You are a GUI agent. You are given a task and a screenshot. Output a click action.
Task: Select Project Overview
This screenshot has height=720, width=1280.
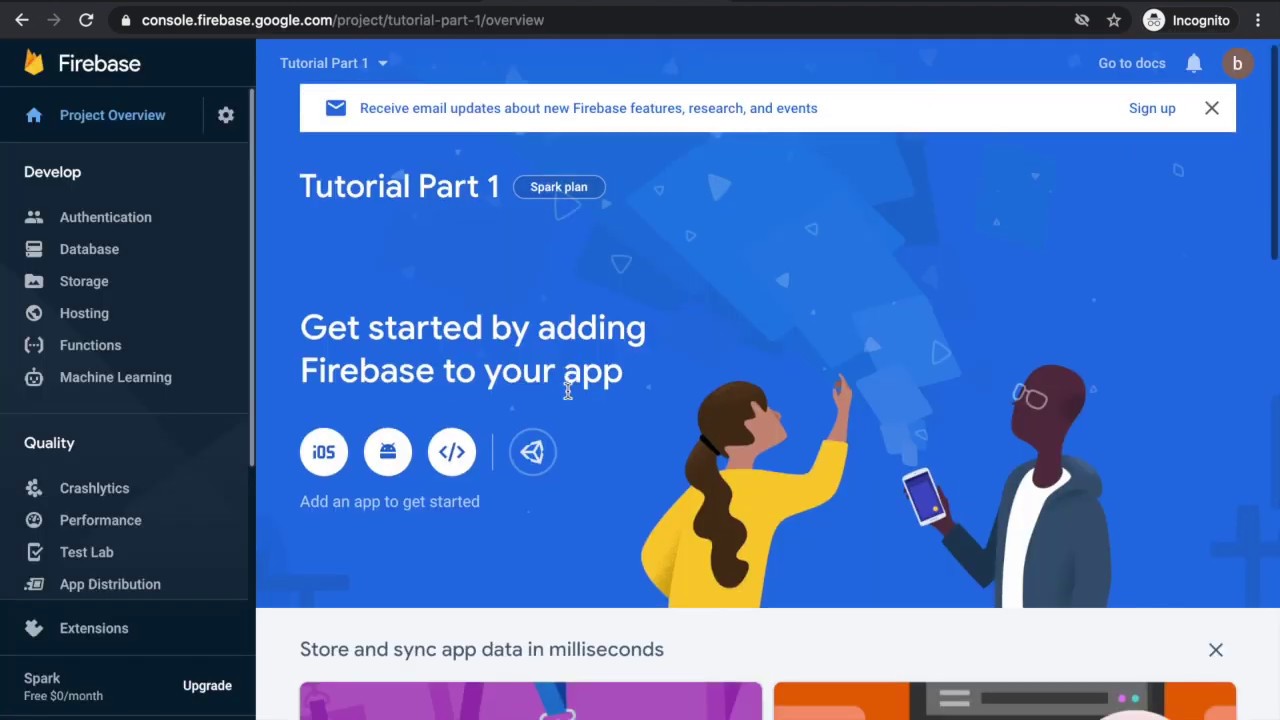pos(112,115)
